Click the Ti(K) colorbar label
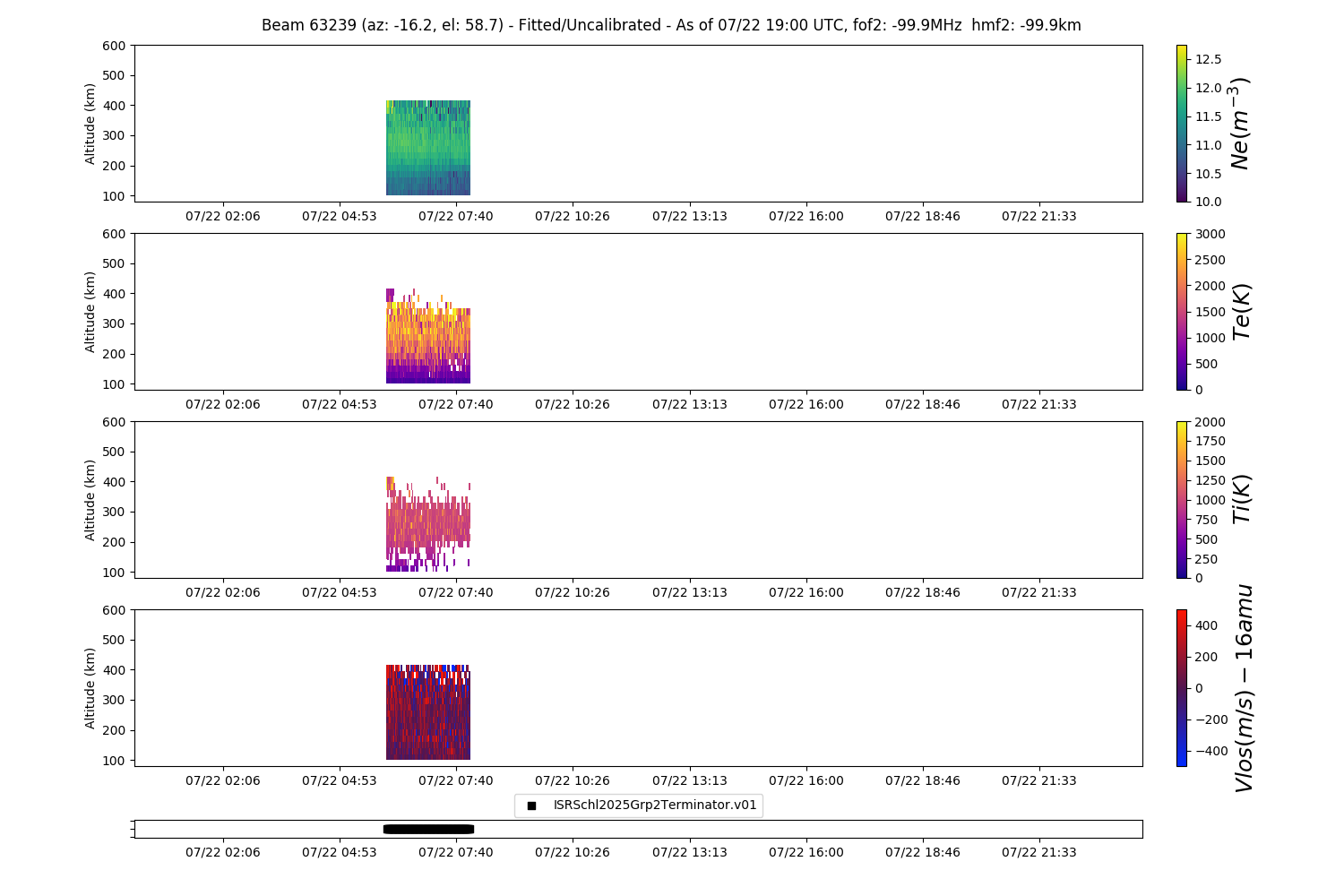 1241,500
